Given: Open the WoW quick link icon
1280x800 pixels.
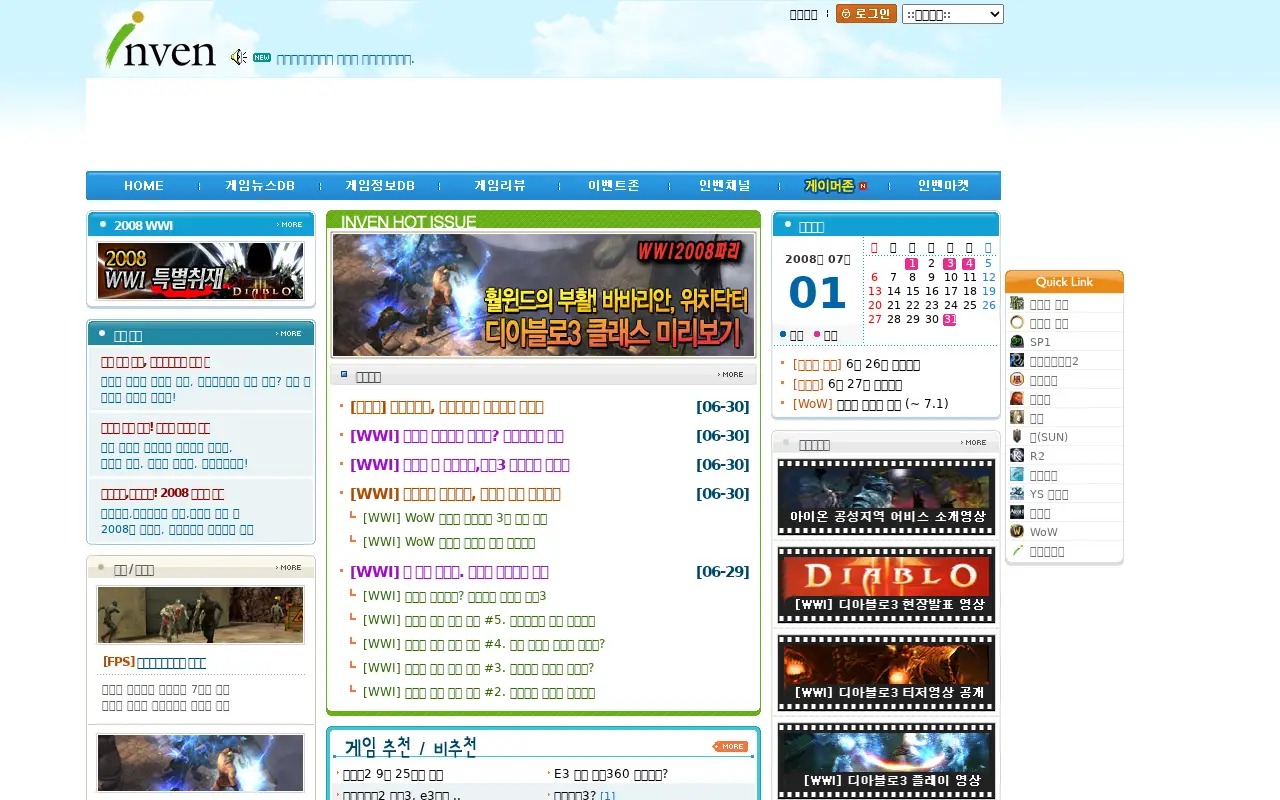Looking at the screenshot, I should coord(1017,532).
